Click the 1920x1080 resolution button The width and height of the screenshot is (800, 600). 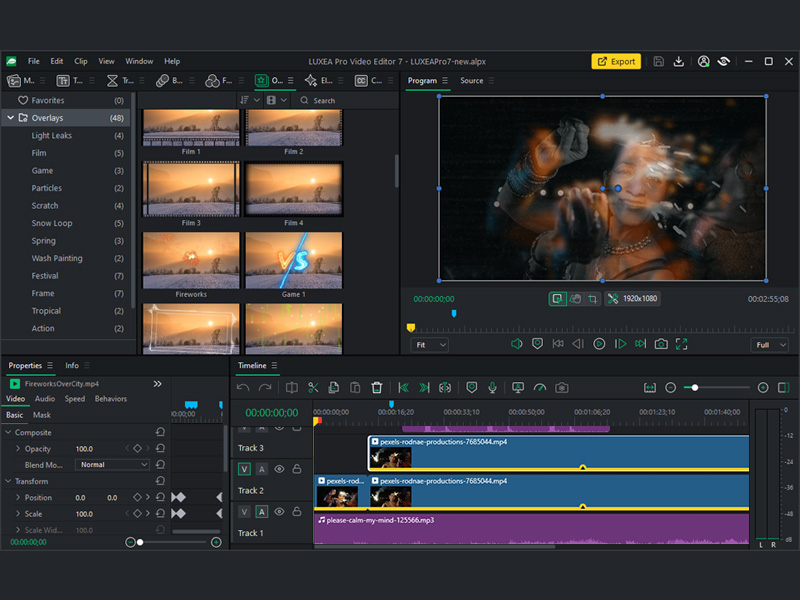tap(632, 300)
